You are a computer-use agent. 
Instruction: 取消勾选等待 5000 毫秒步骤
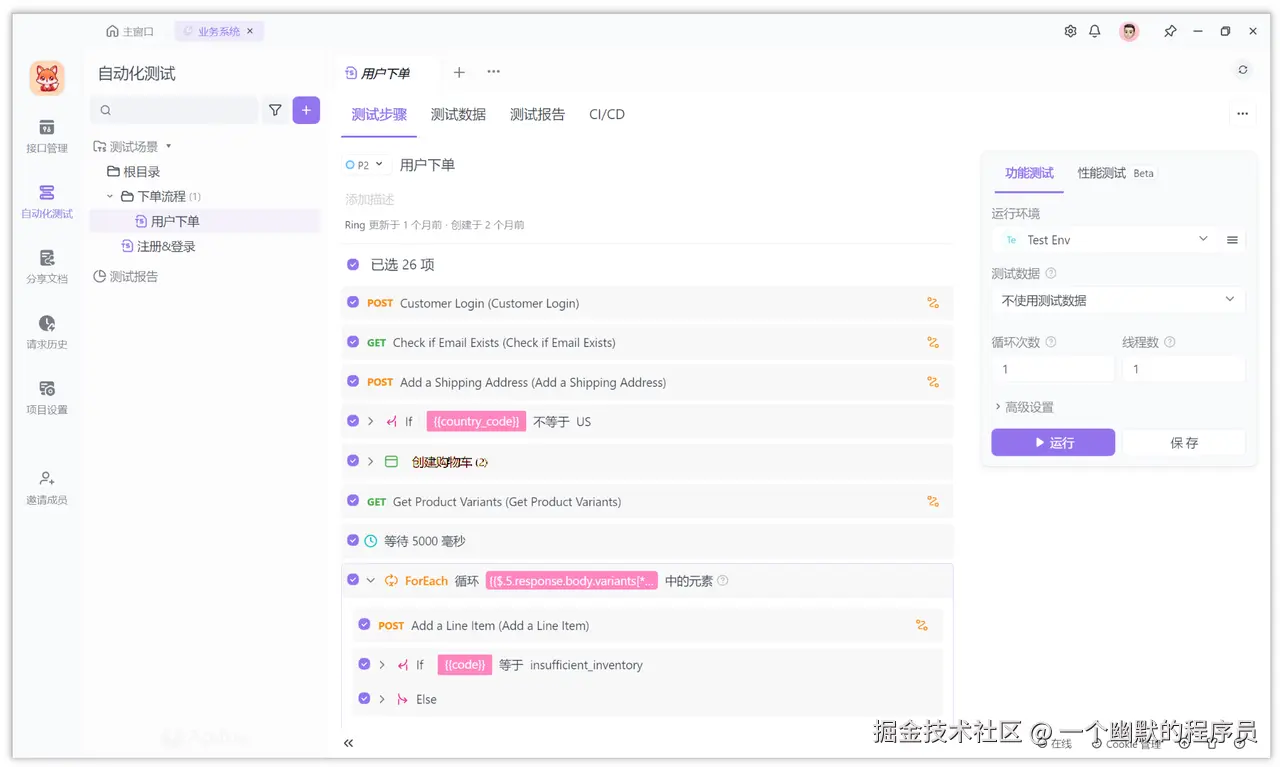[x=352, y=541]
